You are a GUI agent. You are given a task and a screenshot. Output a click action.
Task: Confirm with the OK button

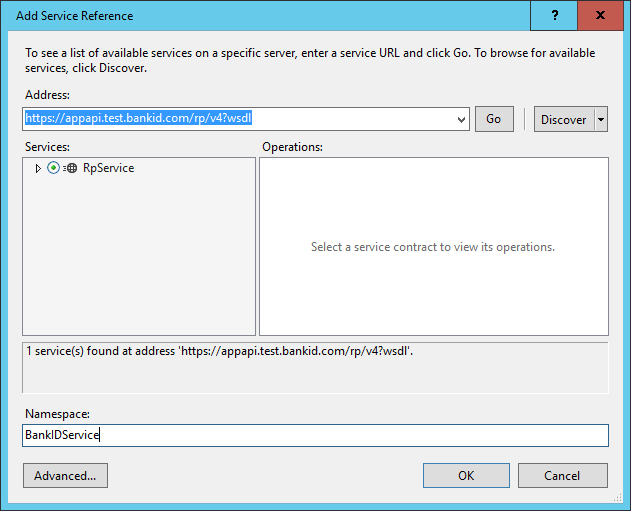click(x=466, y=475)
